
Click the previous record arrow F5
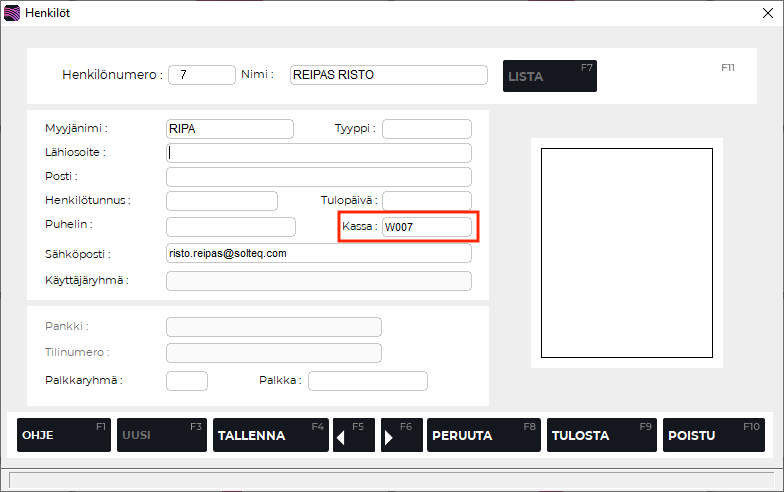coord(354,436)
